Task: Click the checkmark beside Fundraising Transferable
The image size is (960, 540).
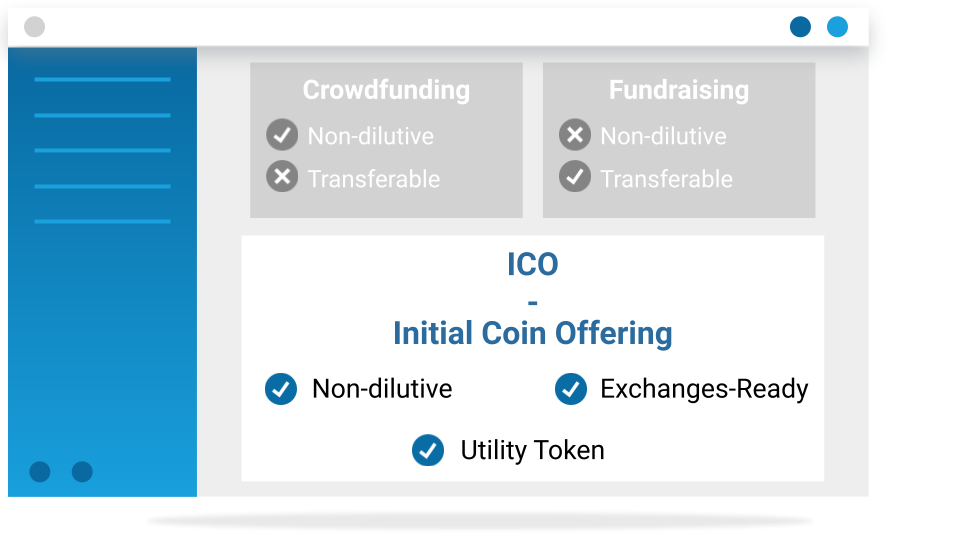Action: pyautogui.click(x=575, y=177)
